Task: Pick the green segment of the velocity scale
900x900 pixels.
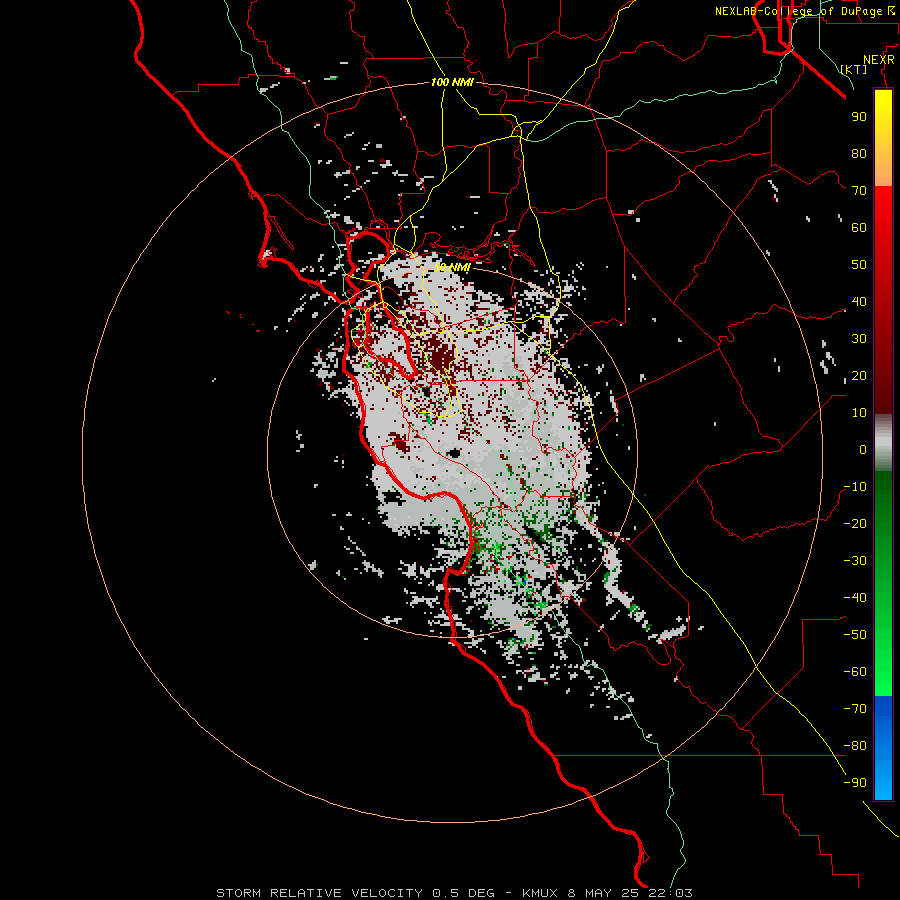Action: point(883,583)
